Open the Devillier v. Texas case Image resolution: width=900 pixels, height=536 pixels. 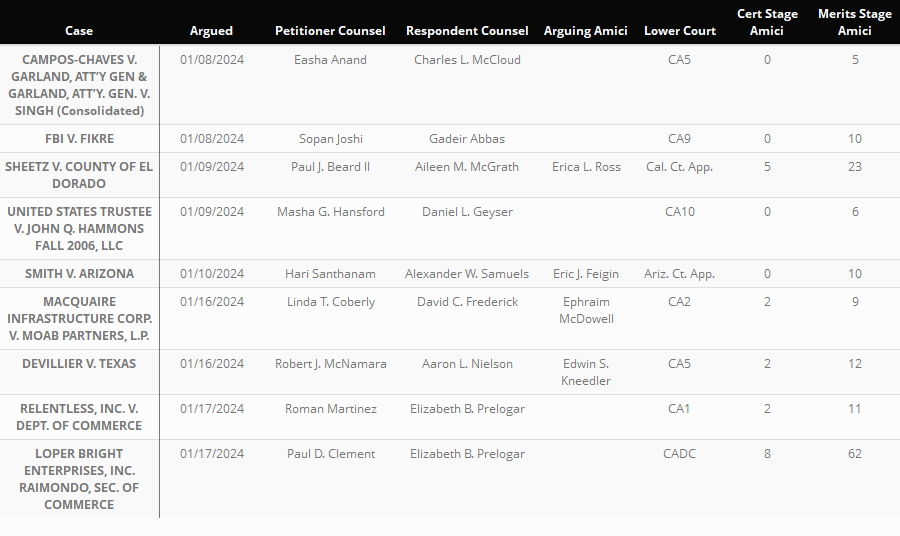tap(79, 364)
